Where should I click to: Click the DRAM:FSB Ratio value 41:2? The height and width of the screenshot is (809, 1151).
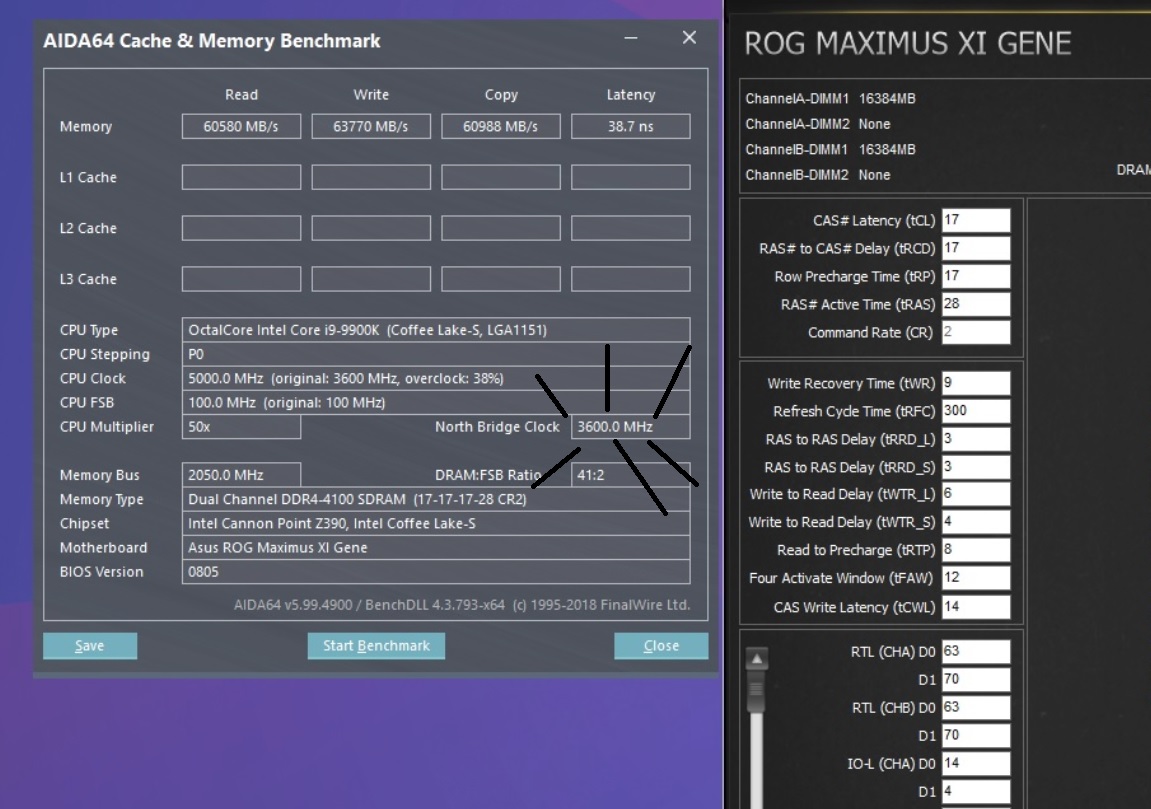631,475
